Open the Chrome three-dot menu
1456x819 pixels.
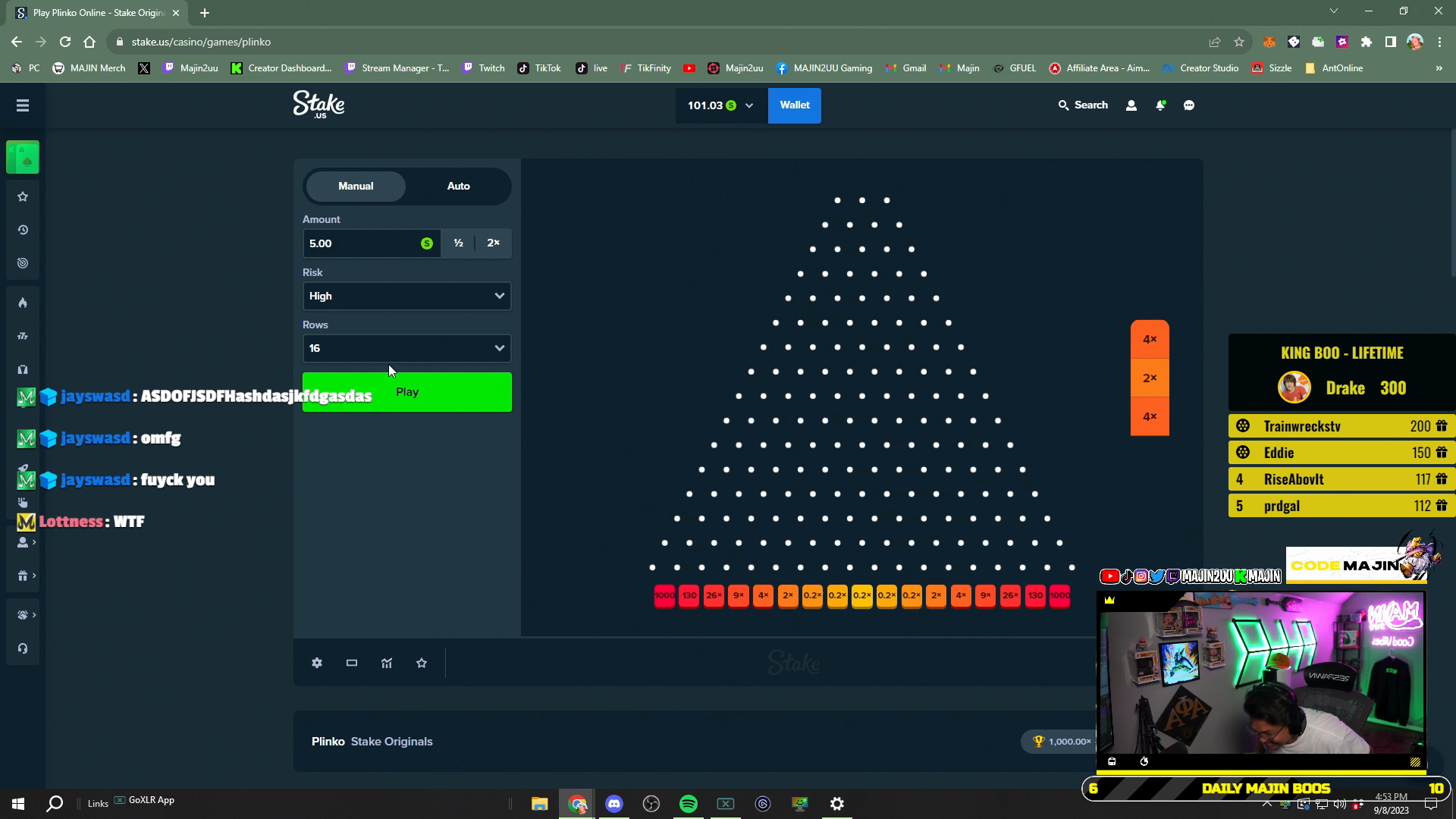coord(1439,42)
